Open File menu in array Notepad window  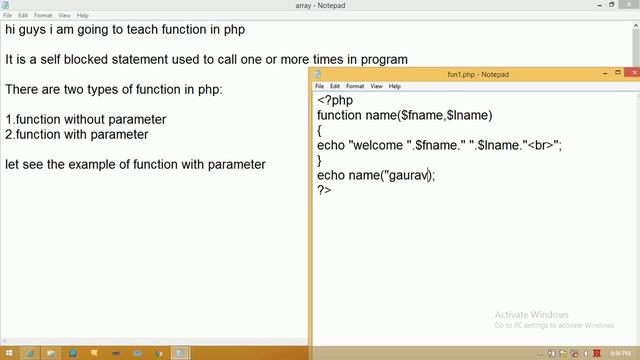pos(7,16)
